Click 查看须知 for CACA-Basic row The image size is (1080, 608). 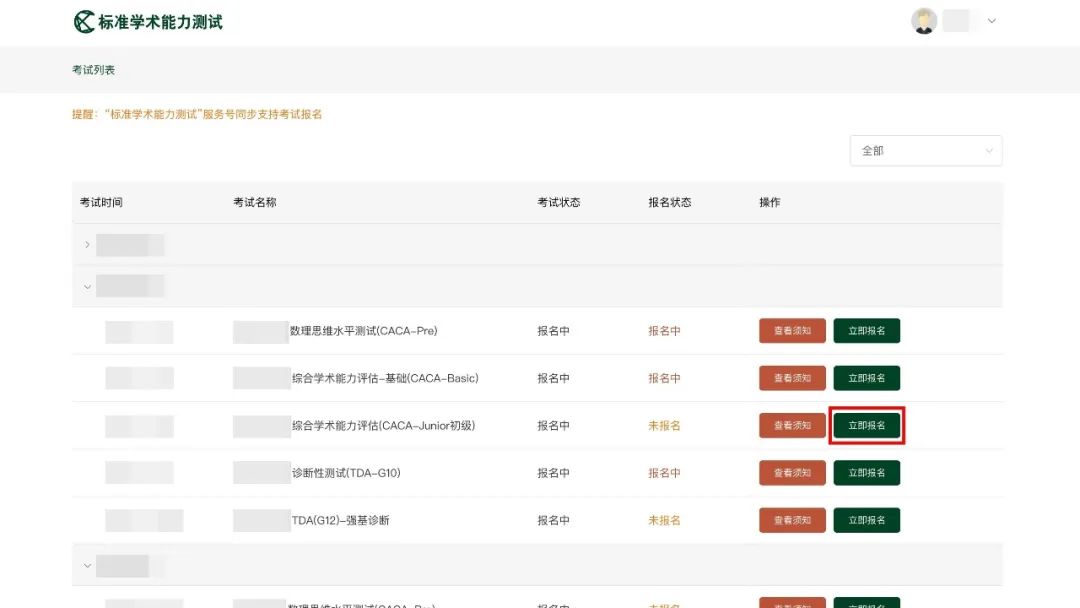coord(792,378)
